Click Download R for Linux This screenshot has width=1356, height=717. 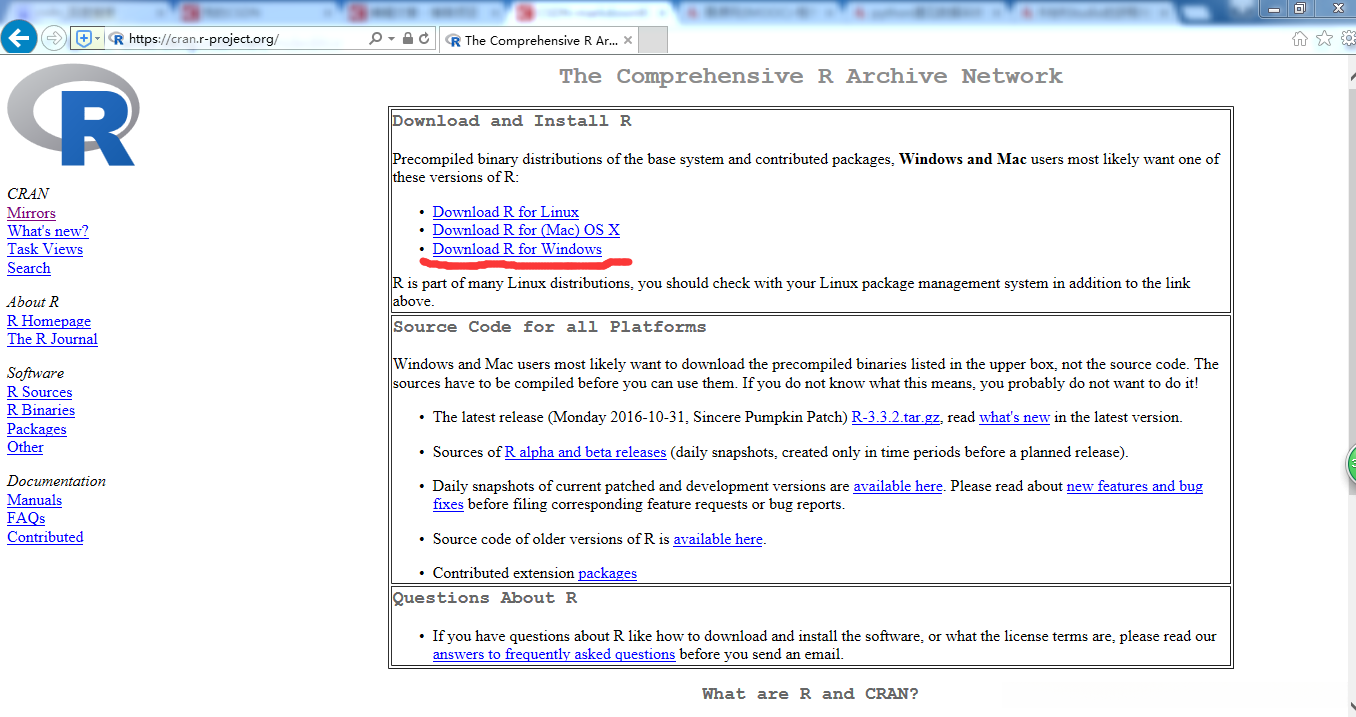506,212
